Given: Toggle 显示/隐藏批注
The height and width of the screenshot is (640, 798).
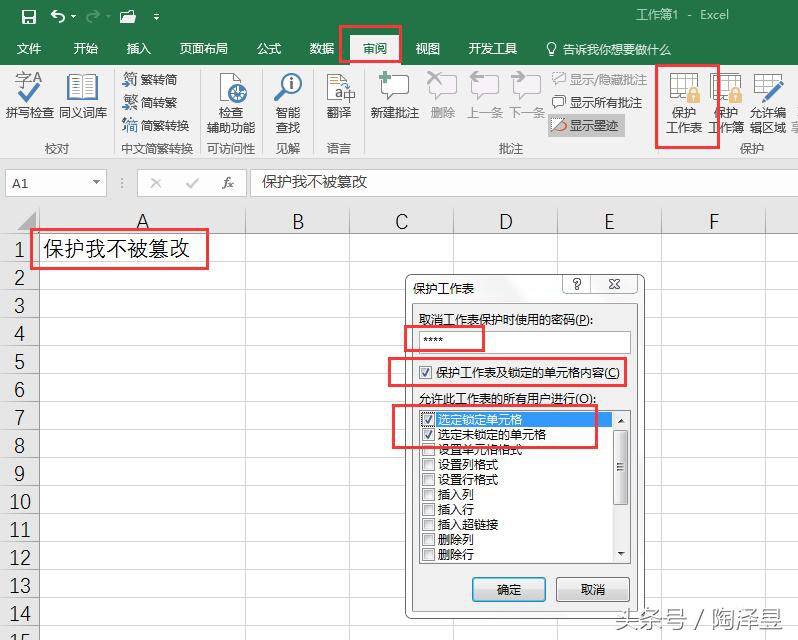Looking at the screenshot, I should 600,79.
